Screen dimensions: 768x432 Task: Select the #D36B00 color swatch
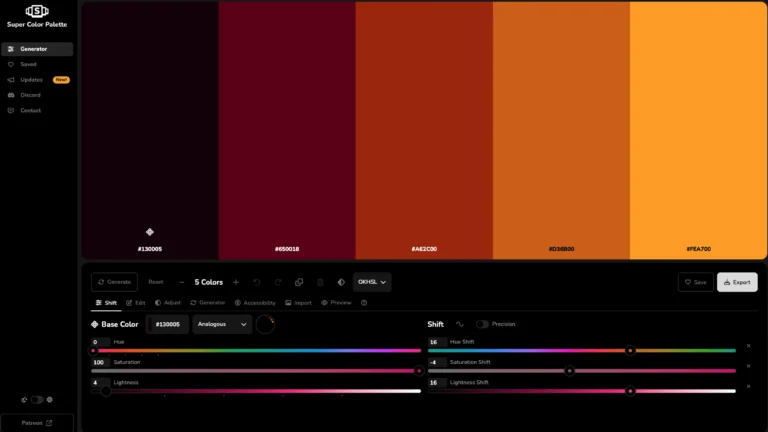click(561, 130)
